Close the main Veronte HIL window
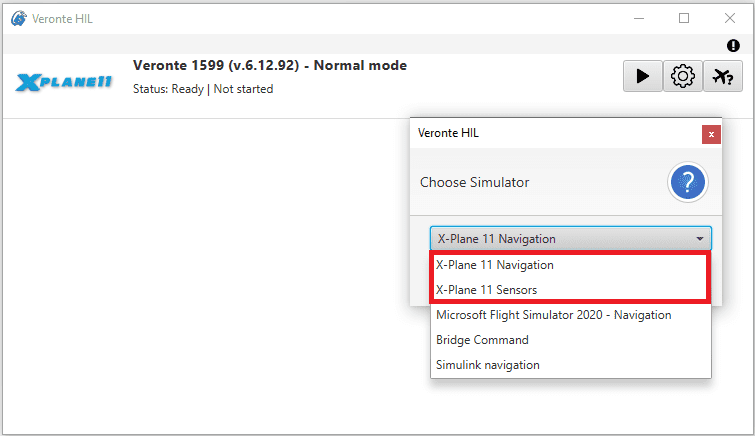 (729, 18)
